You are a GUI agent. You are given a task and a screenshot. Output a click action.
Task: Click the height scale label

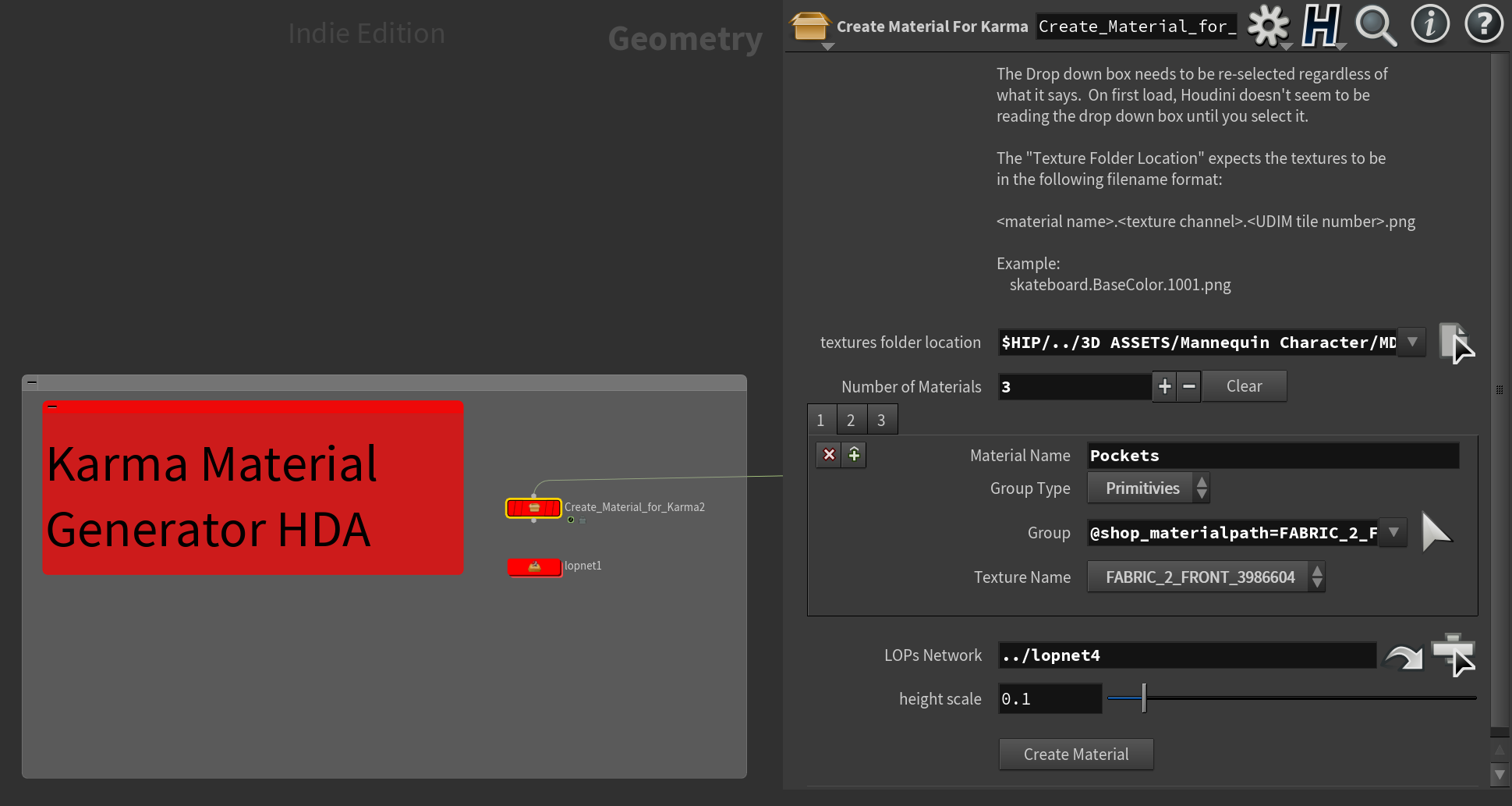(940, 699)
